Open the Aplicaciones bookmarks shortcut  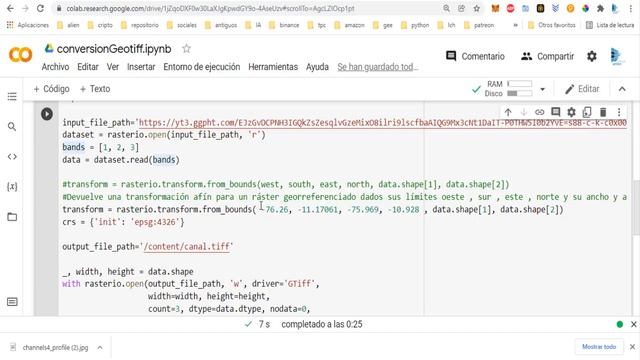pos(28,25)
